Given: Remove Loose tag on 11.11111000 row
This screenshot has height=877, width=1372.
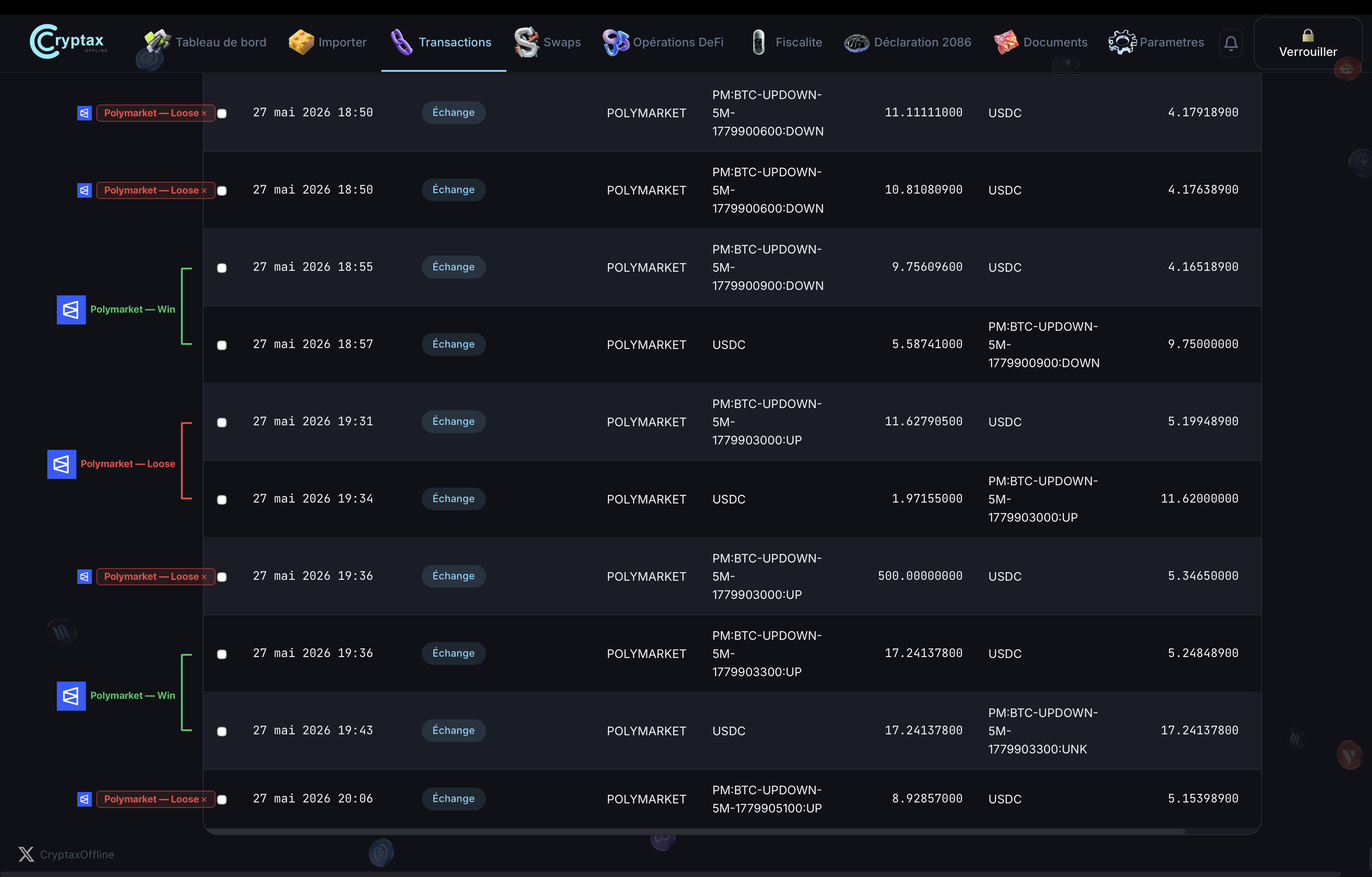Looking at the screenshot, I should pyautogui.click(x=204, y=113).
